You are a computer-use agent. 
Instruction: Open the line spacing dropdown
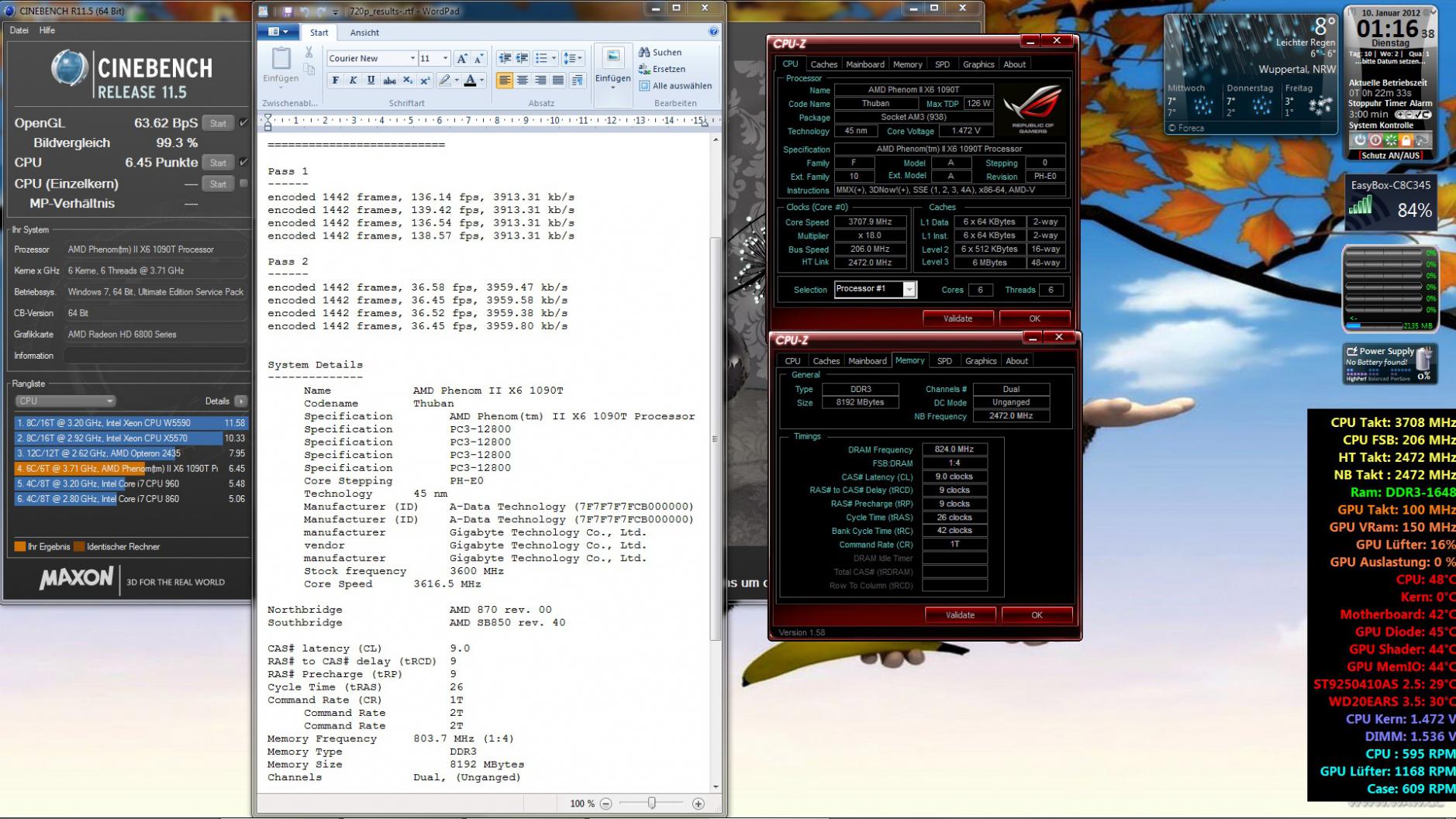(x=573, y=58)
